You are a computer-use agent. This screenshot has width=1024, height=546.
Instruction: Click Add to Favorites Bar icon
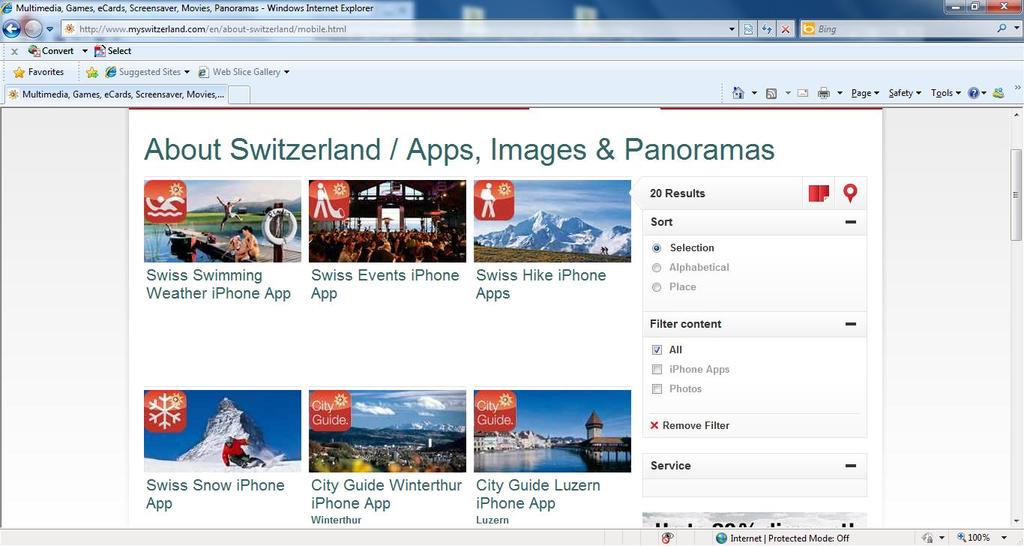point(92,72)
